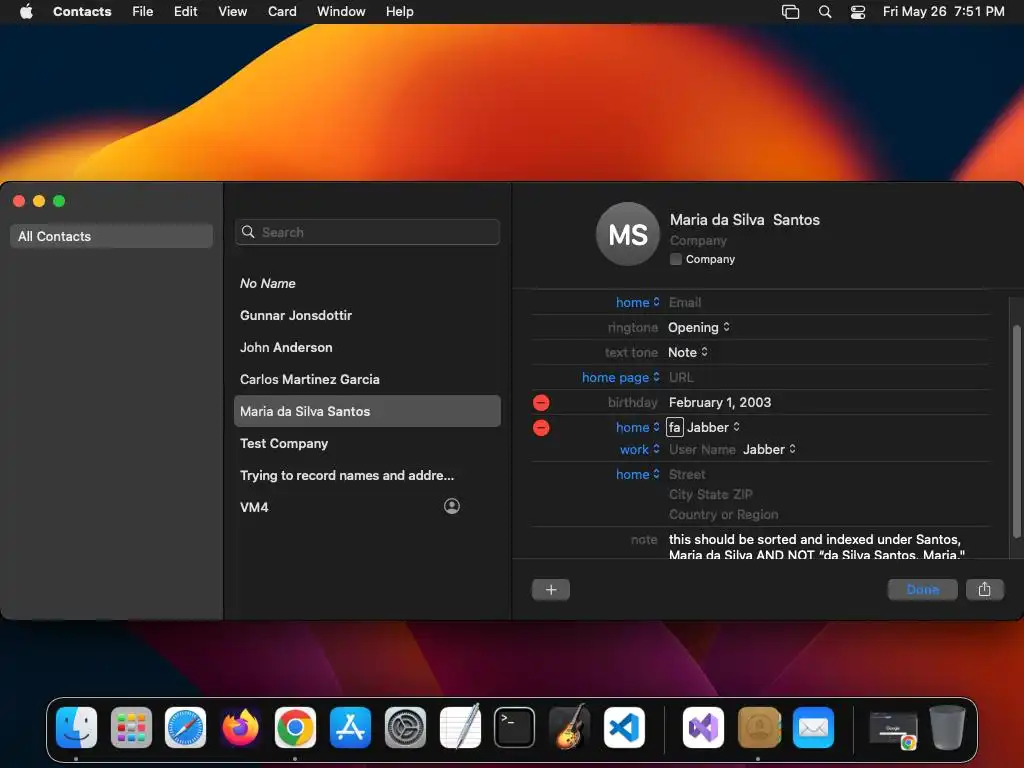Check the Company checkbox
1024x768 pixels.
[676, 259]
